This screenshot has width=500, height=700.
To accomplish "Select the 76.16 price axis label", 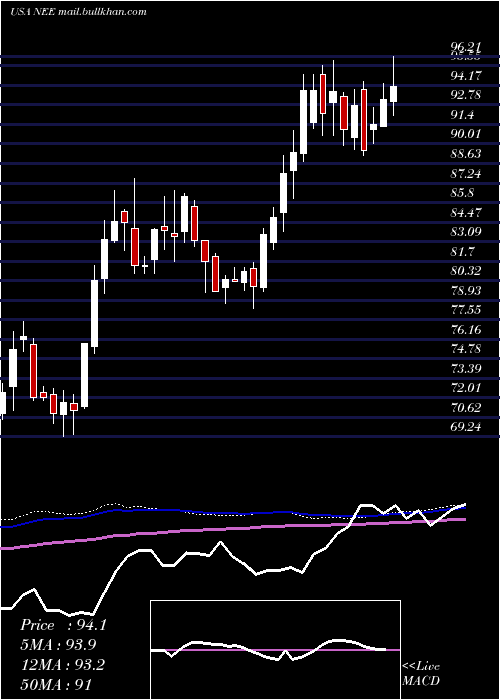I will [x=466, y=329].
